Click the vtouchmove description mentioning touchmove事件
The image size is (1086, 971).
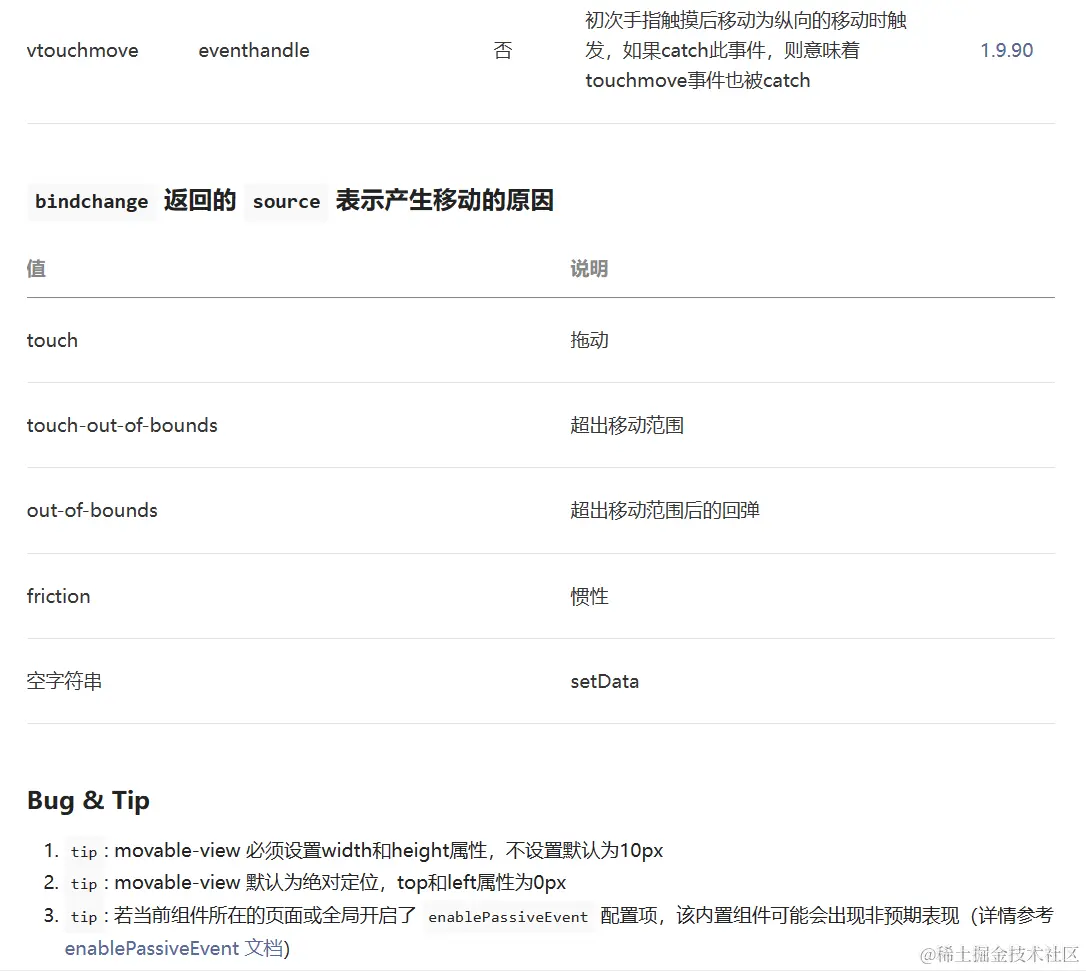pyautogui.click(x=745, y=51)
